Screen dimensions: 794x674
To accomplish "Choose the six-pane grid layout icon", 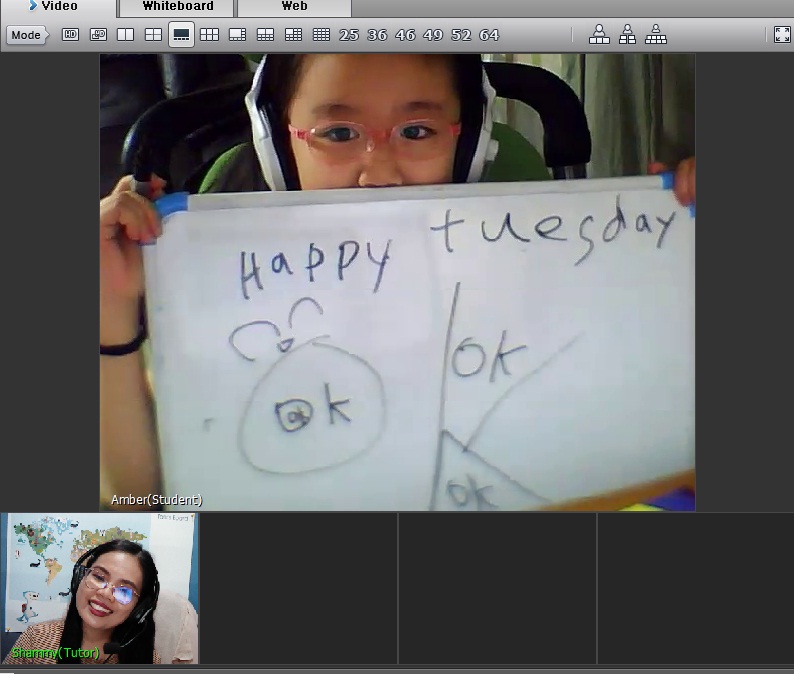I will click(209, 35).
